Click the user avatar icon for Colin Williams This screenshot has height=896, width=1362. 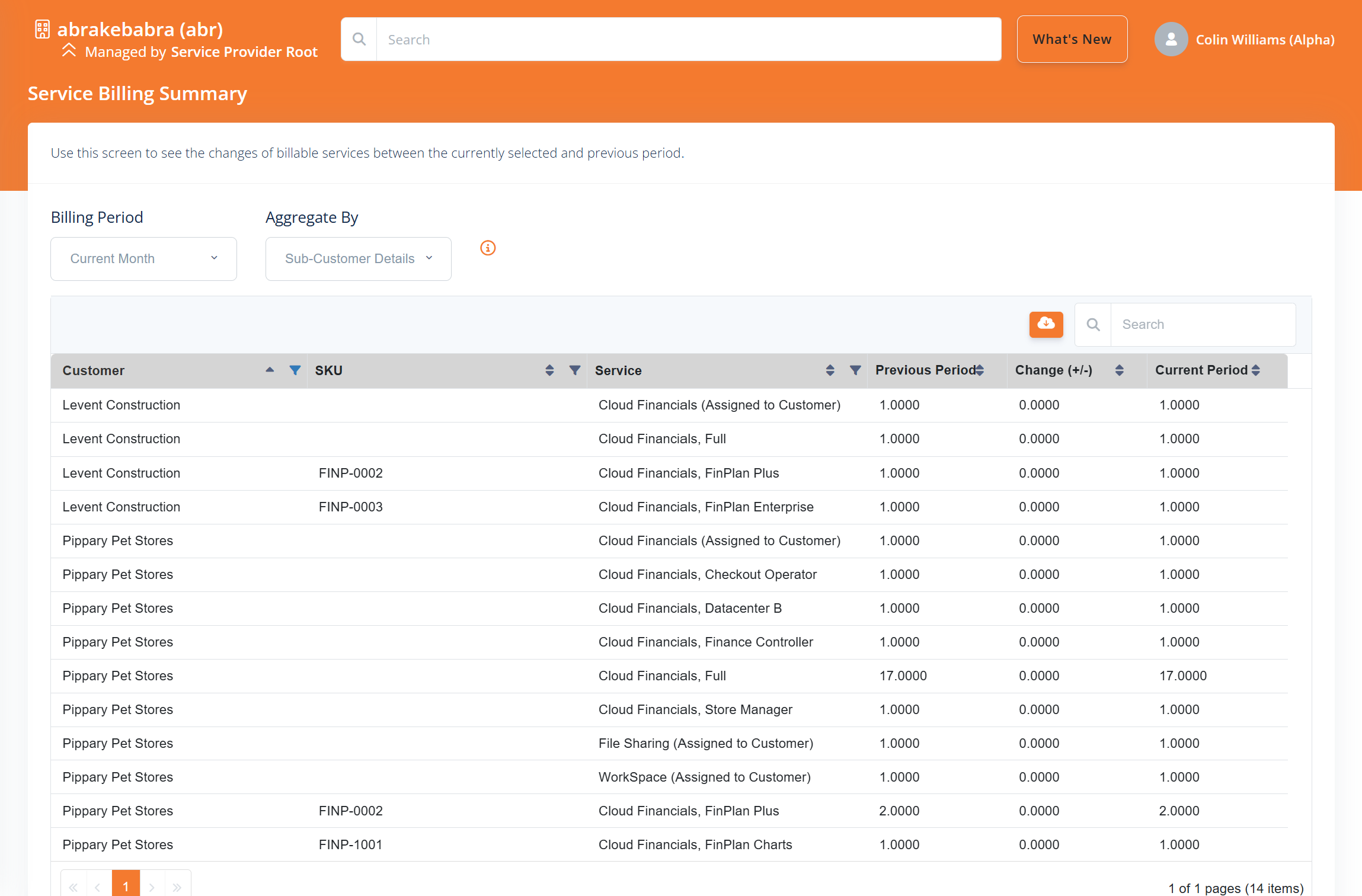coord(1171,39)
